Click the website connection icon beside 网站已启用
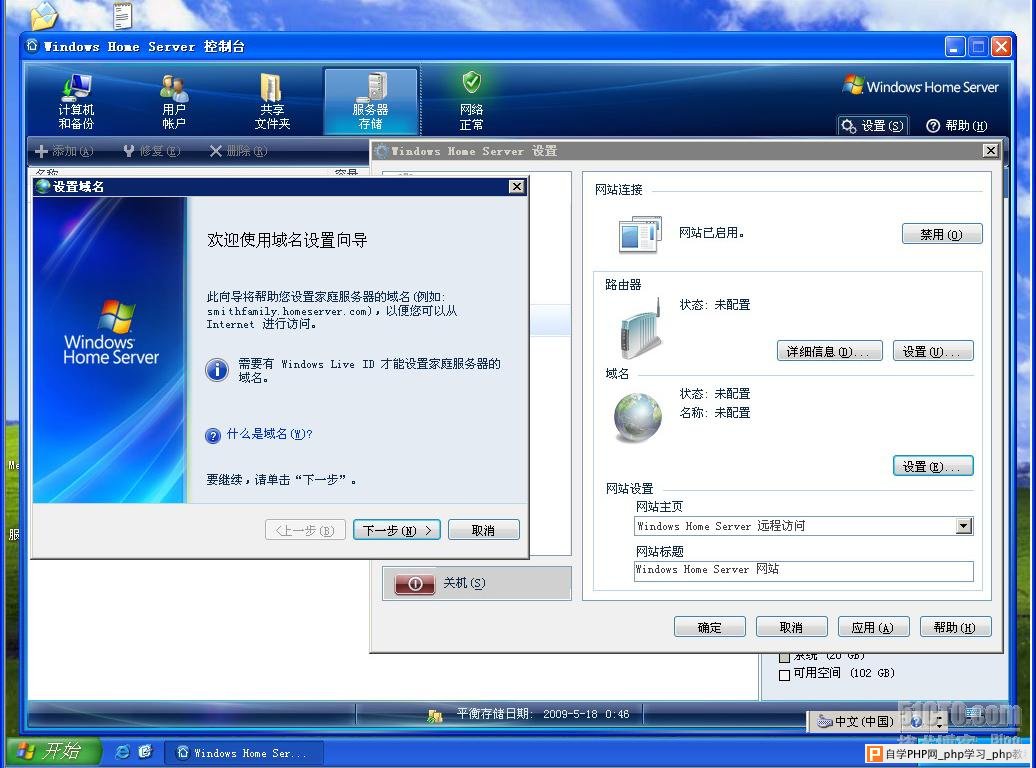This screenshot has height=768, width=1036. pos(640,234)
